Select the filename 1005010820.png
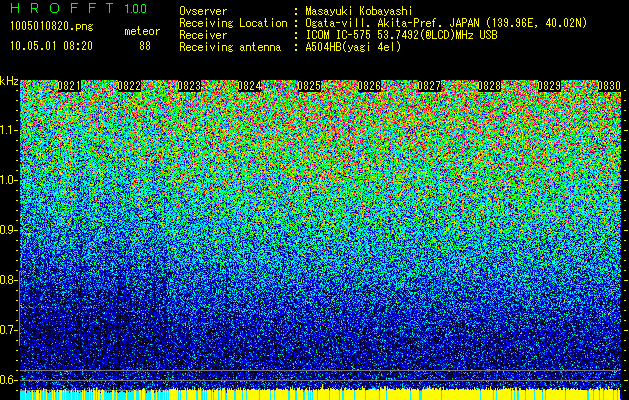 (x=52, y=27)
